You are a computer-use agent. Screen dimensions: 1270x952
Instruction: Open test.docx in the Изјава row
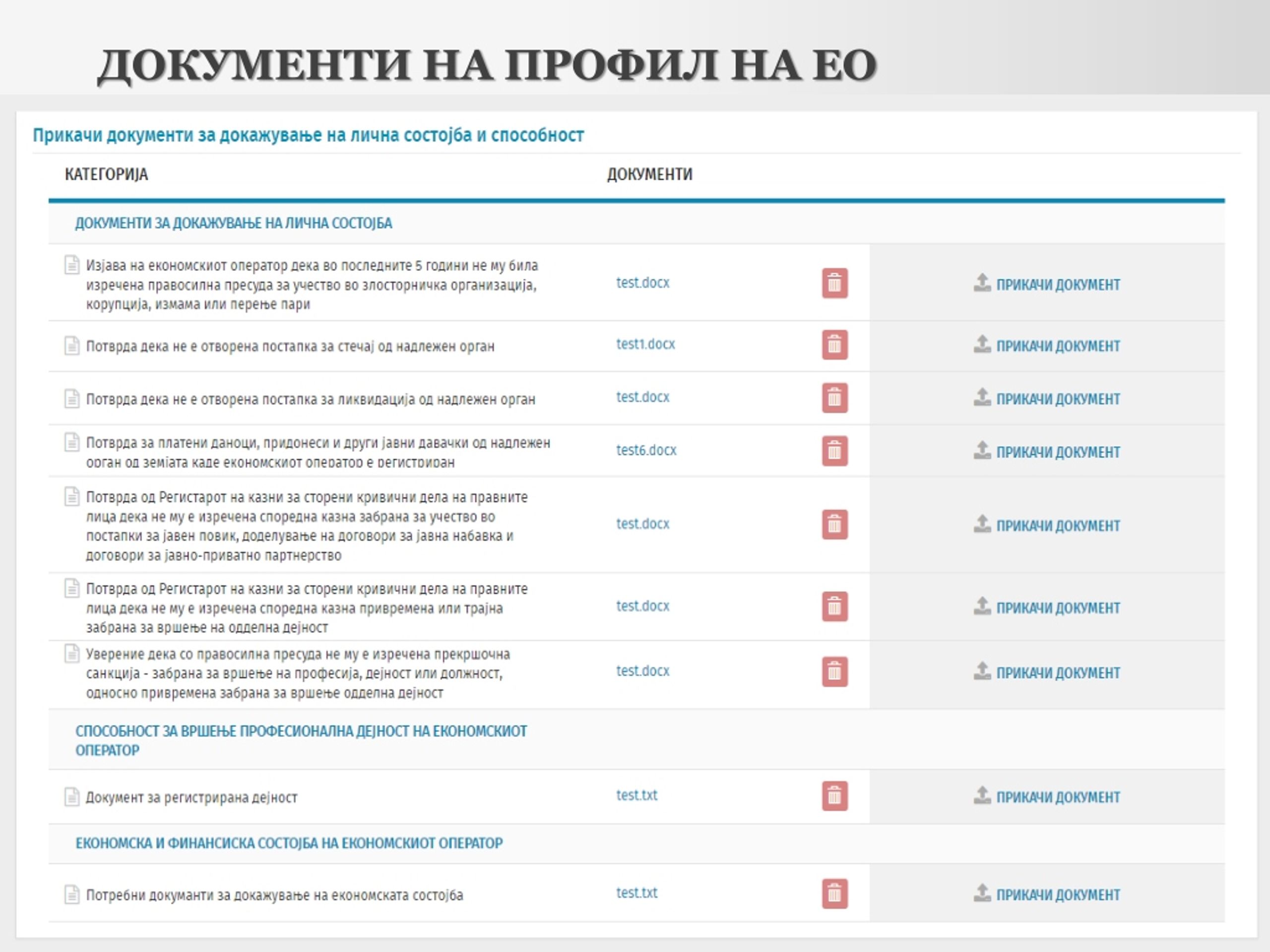pos(642,282)
